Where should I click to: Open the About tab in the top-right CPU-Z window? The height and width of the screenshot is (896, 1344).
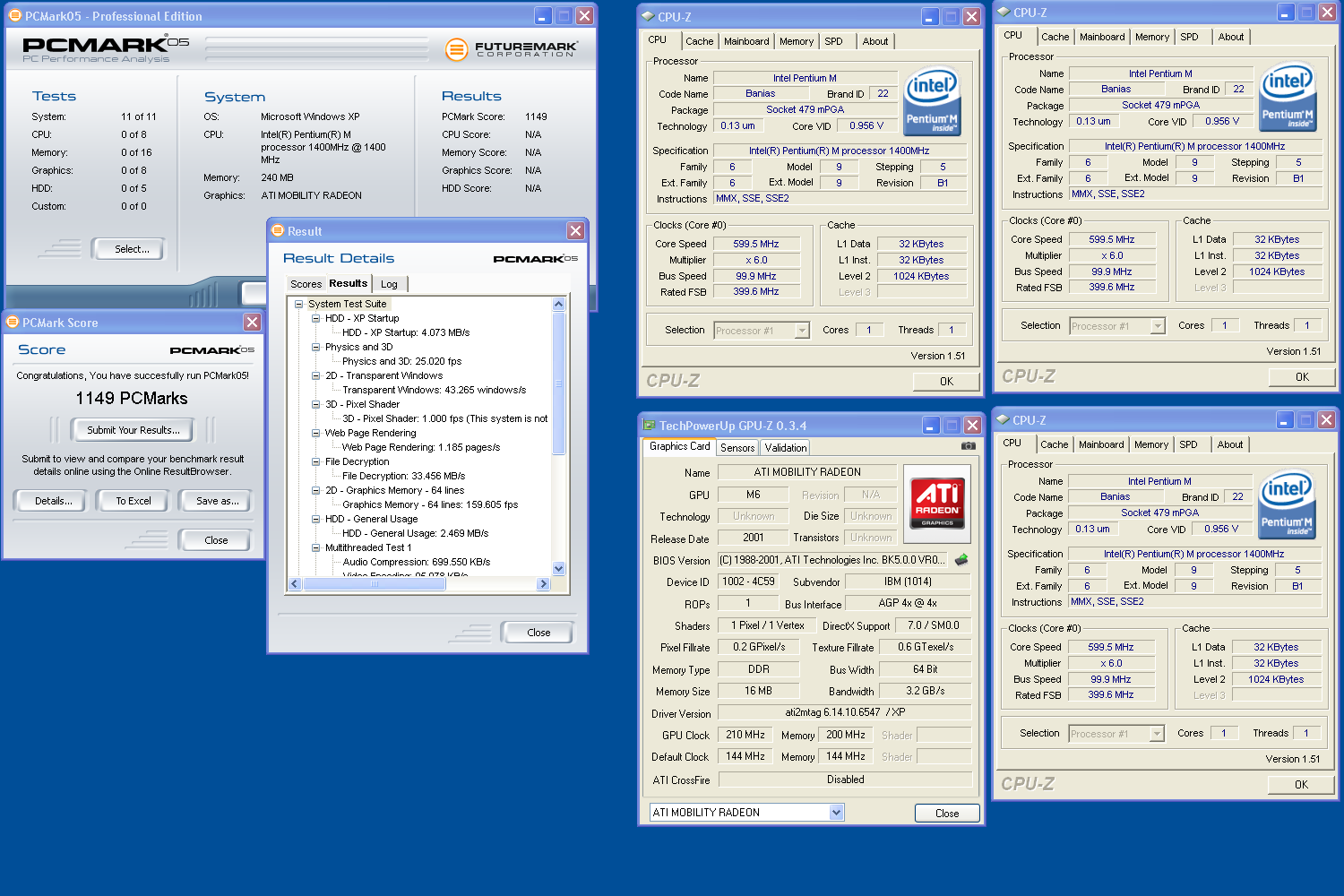[1231, 37]
